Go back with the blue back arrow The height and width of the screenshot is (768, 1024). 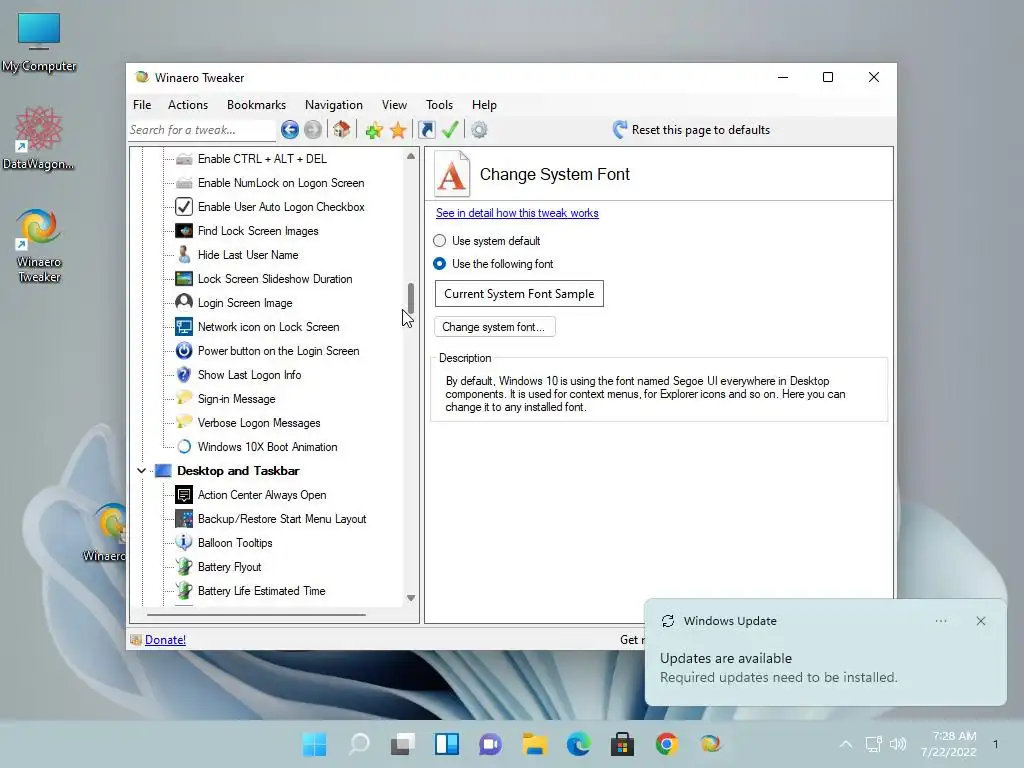[290, 130]
